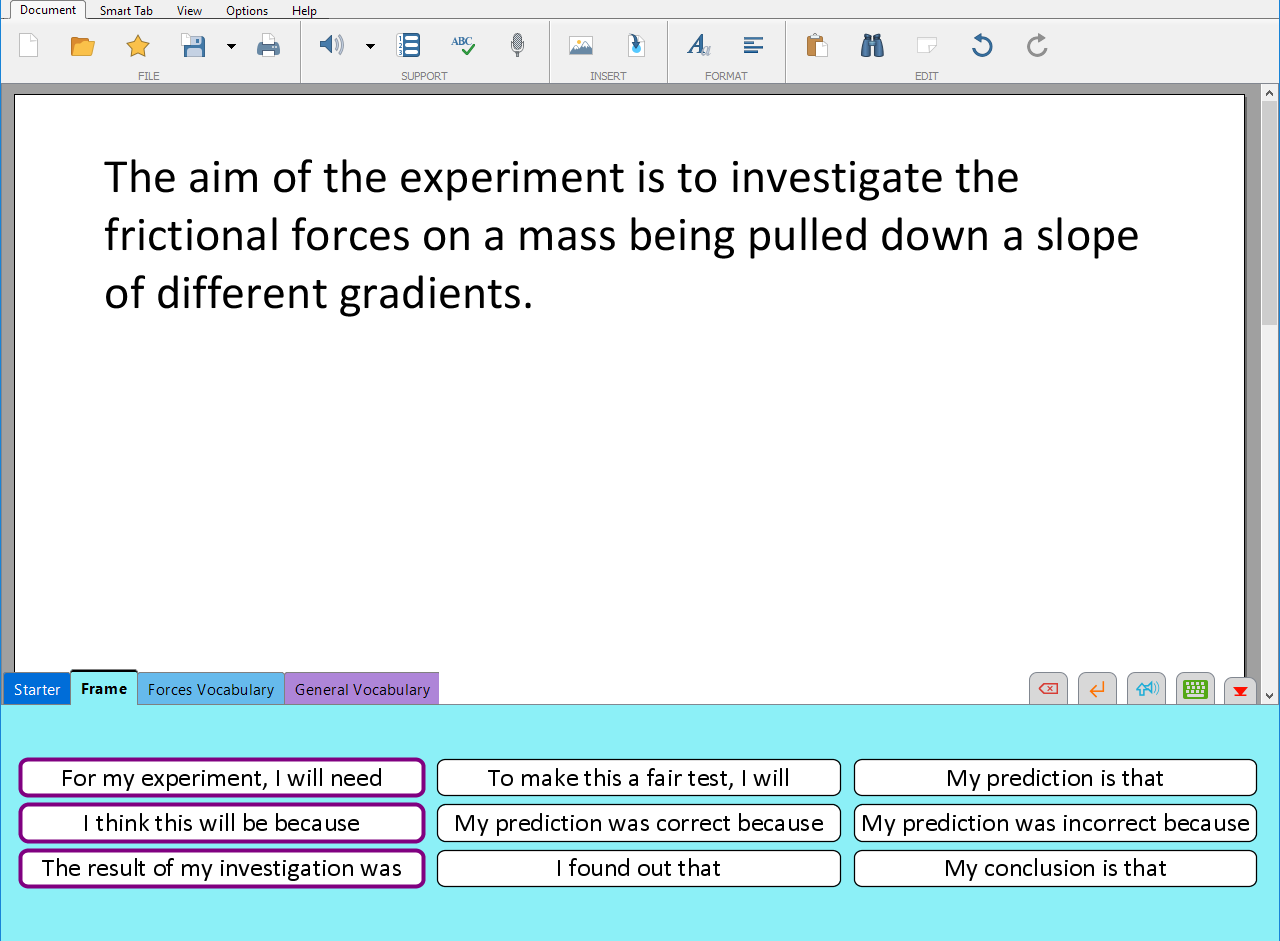Switch to Forces Vocabulary tab

click(211, 689)
